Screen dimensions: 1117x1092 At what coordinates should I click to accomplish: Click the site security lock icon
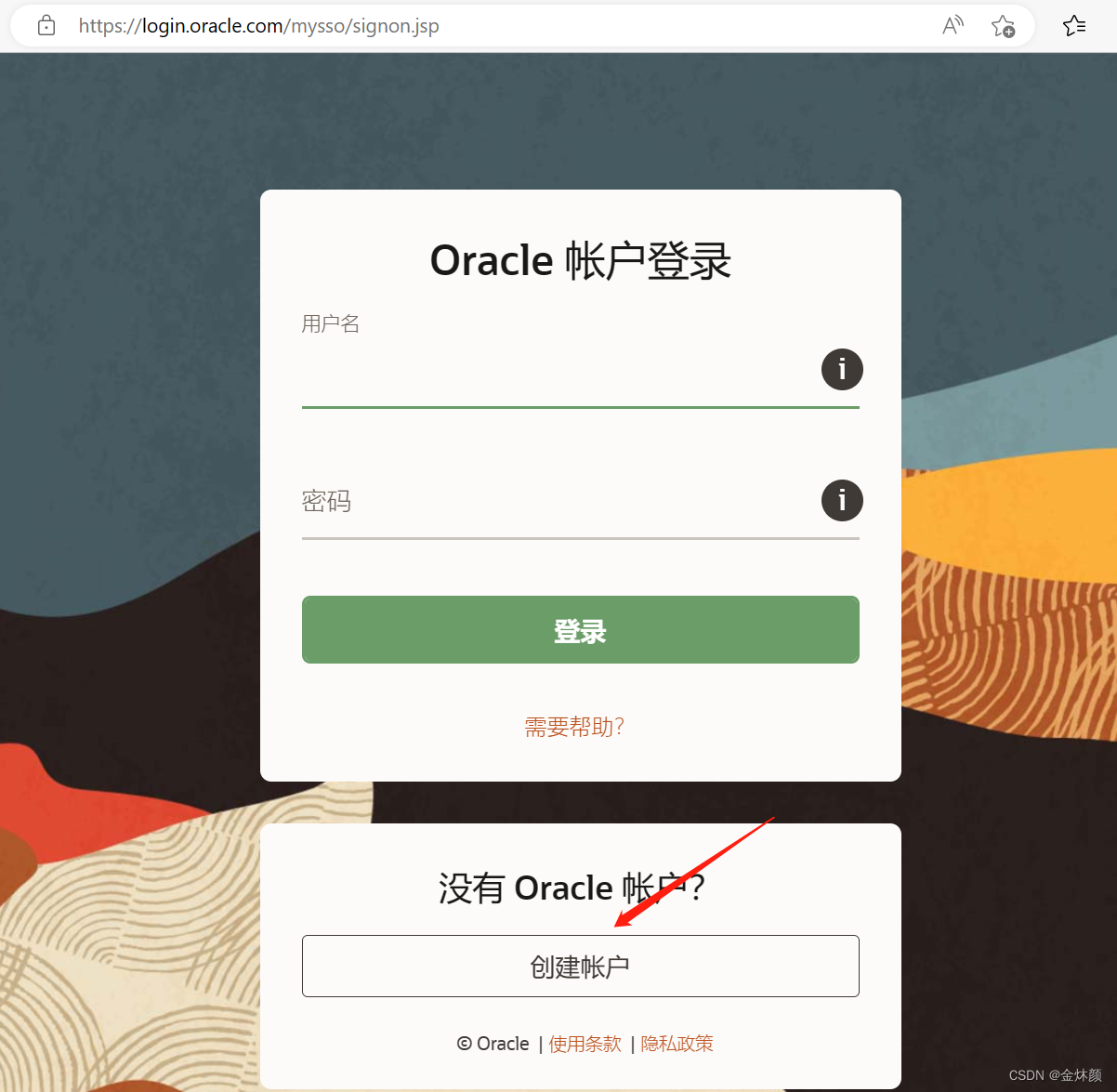46,26
